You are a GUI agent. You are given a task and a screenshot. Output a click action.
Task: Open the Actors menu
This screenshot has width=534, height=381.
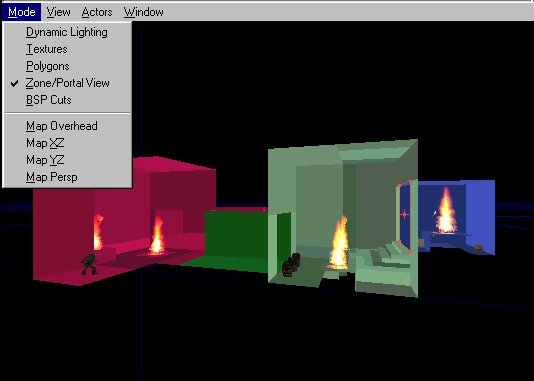click(x=97, y=12)
